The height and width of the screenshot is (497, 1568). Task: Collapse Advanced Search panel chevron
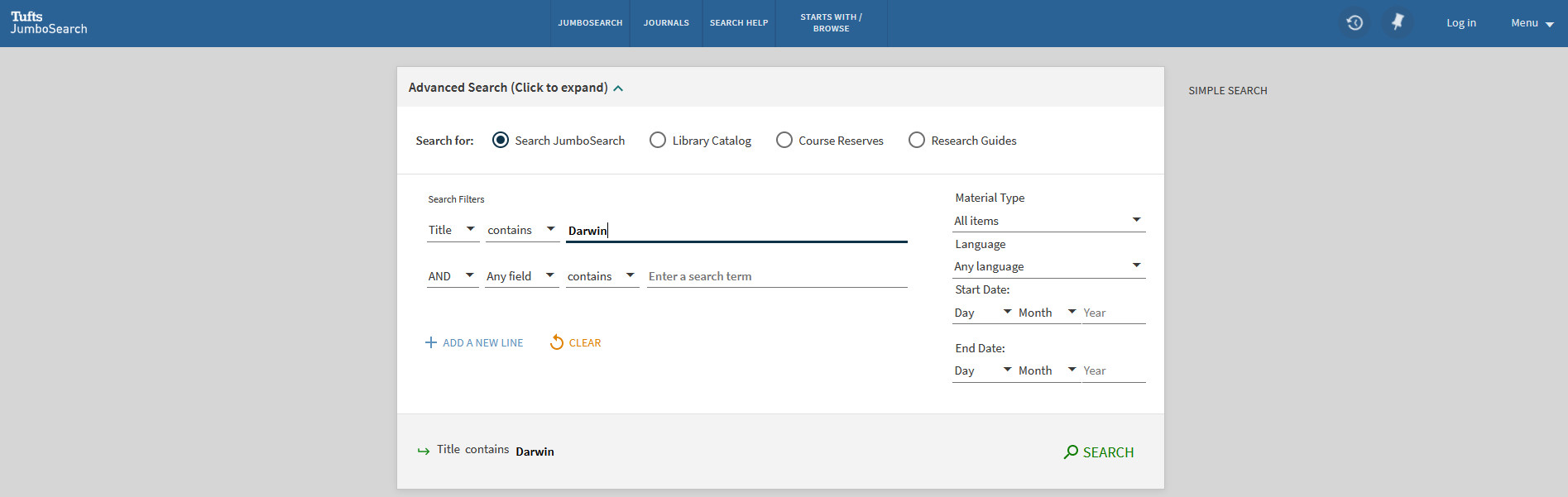pyautogui.click(x=618, y=88)
